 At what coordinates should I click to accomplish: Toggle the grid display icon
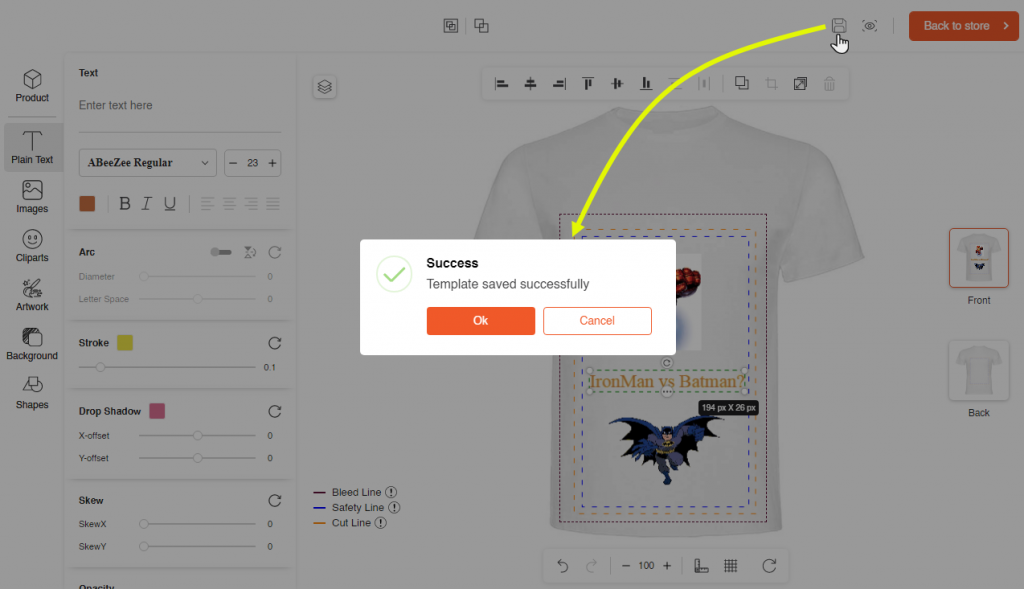coord(731,565)
